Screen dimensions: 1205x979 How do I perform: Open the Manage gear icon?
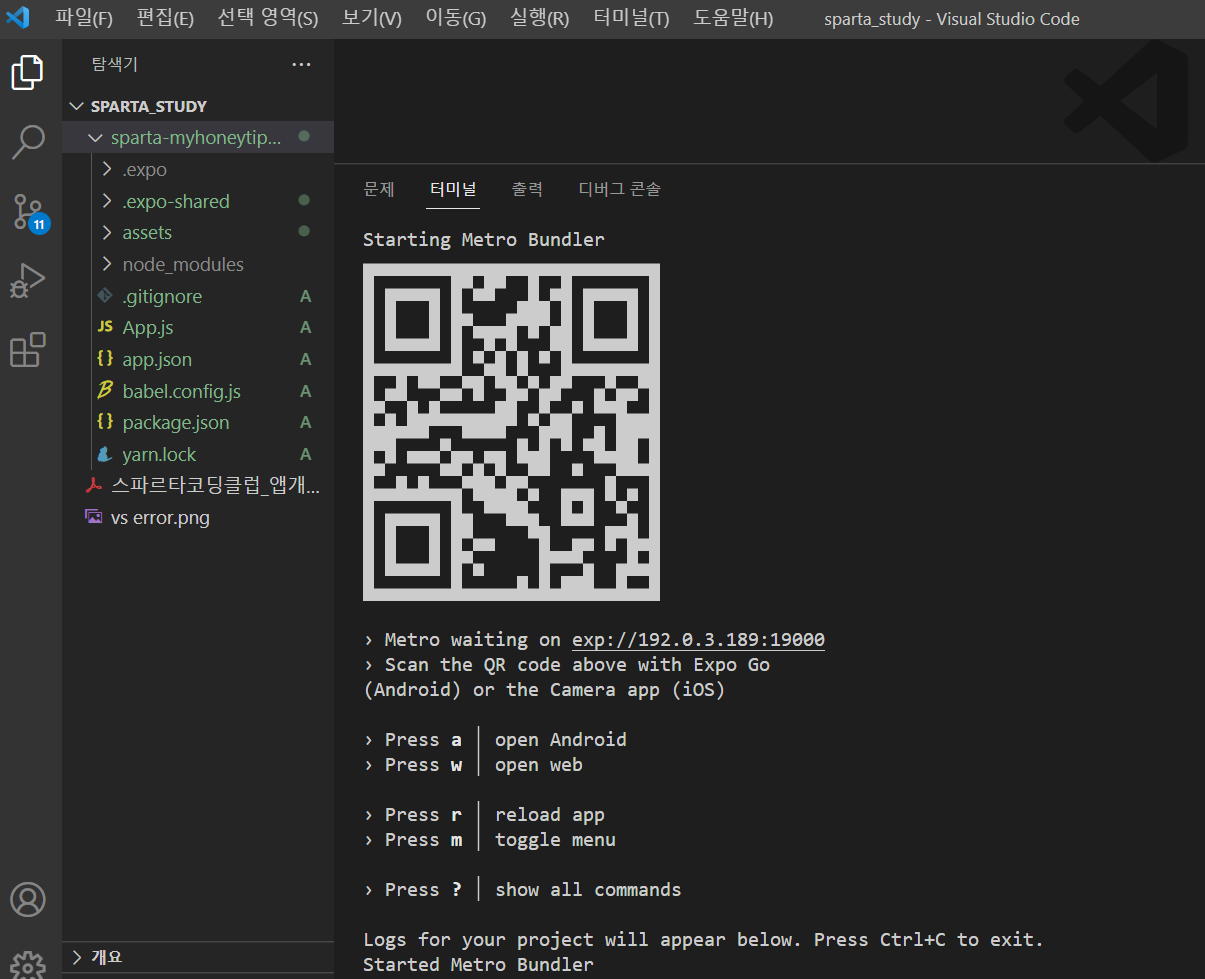coord(27,966)
